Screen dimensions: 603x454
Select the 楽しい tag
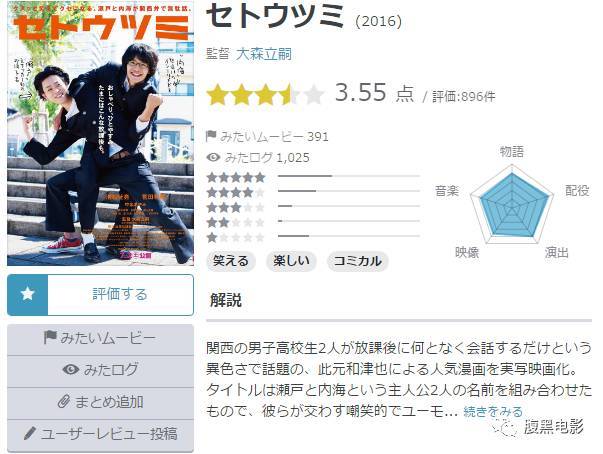[291, 261]
